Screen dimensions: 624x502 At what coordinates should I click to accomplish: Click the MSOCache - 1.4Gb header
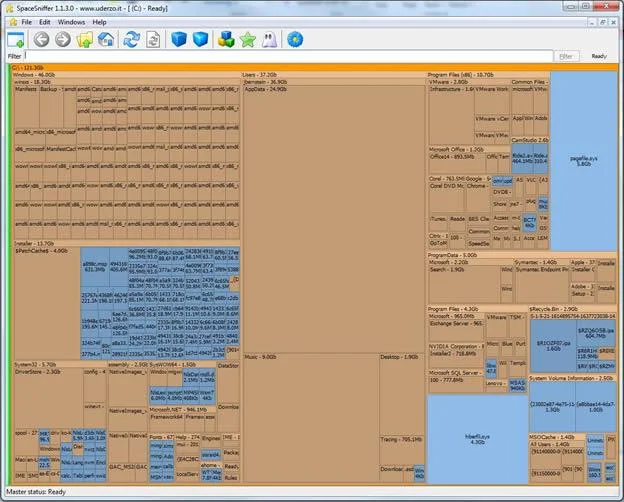pos(557,437)
